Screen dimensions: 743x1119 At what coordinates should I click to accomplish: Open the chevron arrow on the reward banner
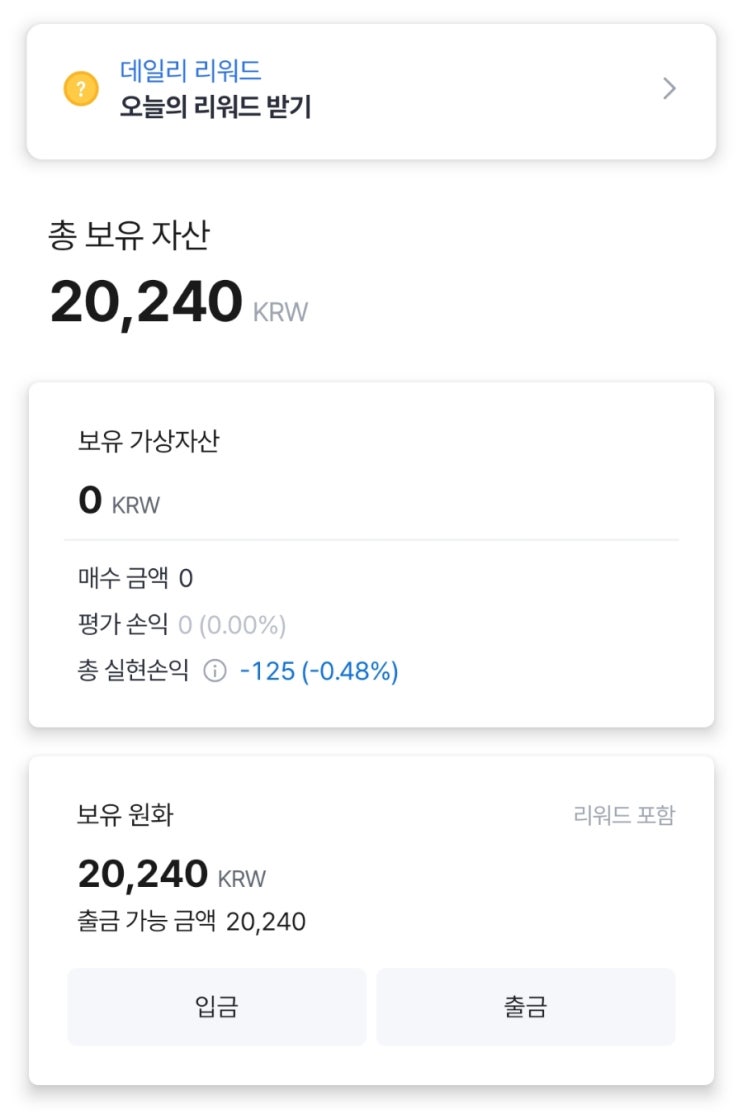pos(669,89)
